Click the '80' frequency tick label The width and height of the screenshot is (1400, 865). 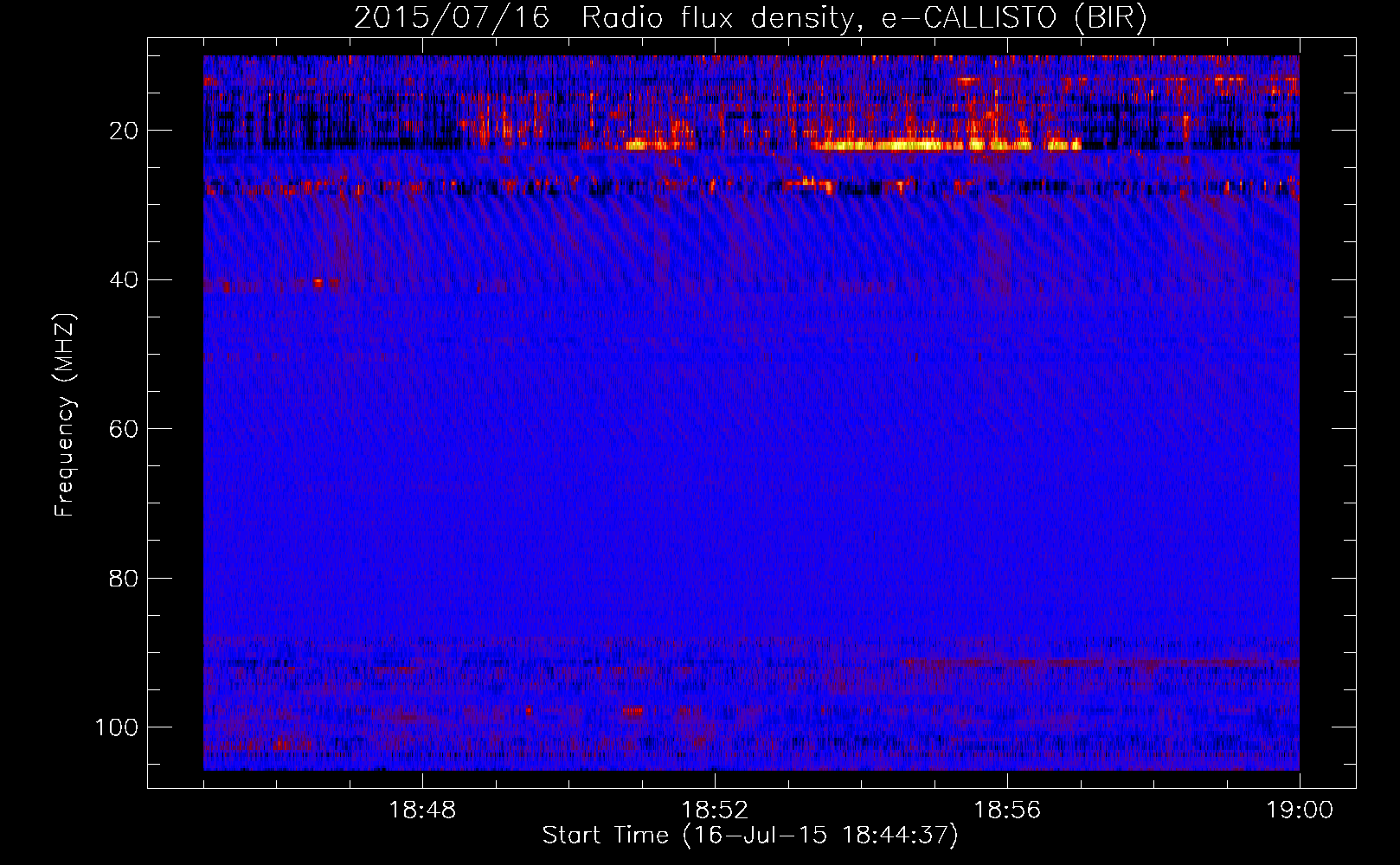pos(125,578)
